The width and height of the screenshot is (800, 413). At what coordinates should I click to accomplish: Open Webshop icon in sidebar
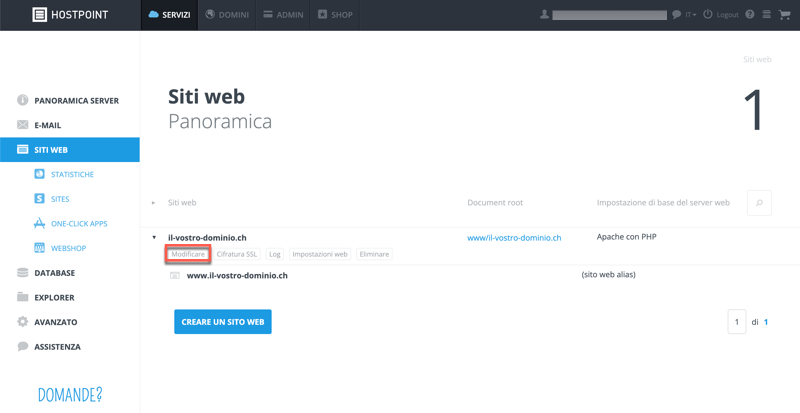(39, 248)
